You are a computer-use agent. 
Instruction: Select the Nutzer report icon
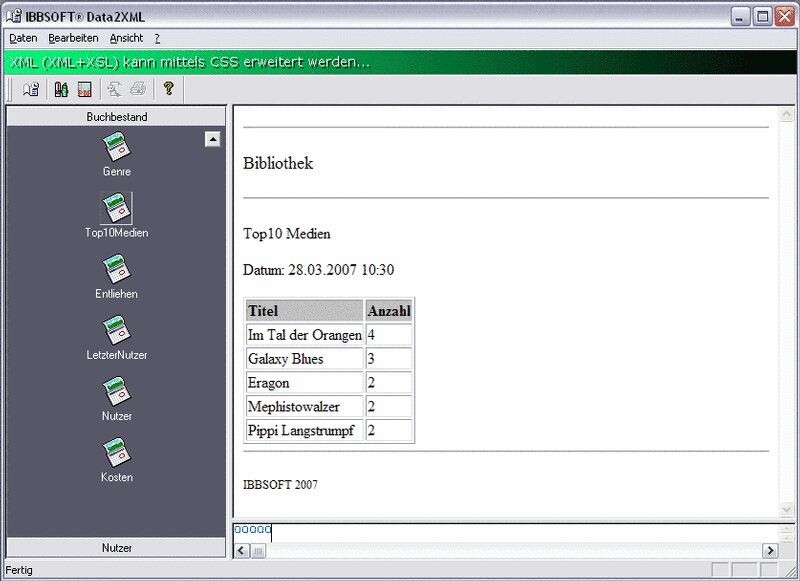117,390
